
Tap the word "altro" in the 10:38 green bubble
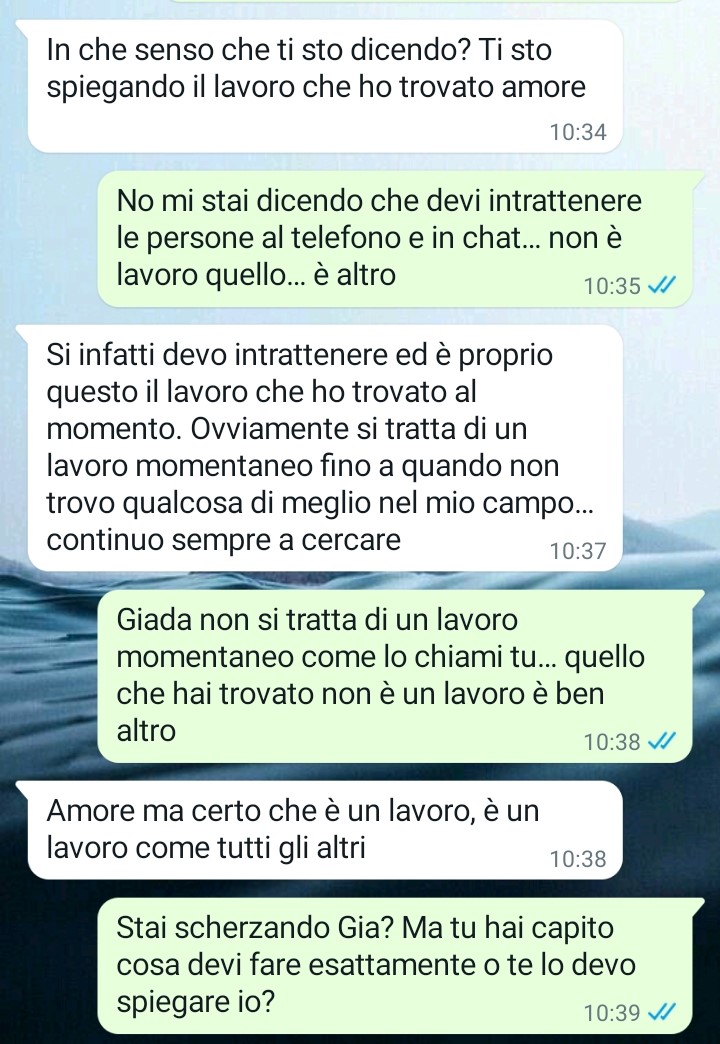click(146, 730)
